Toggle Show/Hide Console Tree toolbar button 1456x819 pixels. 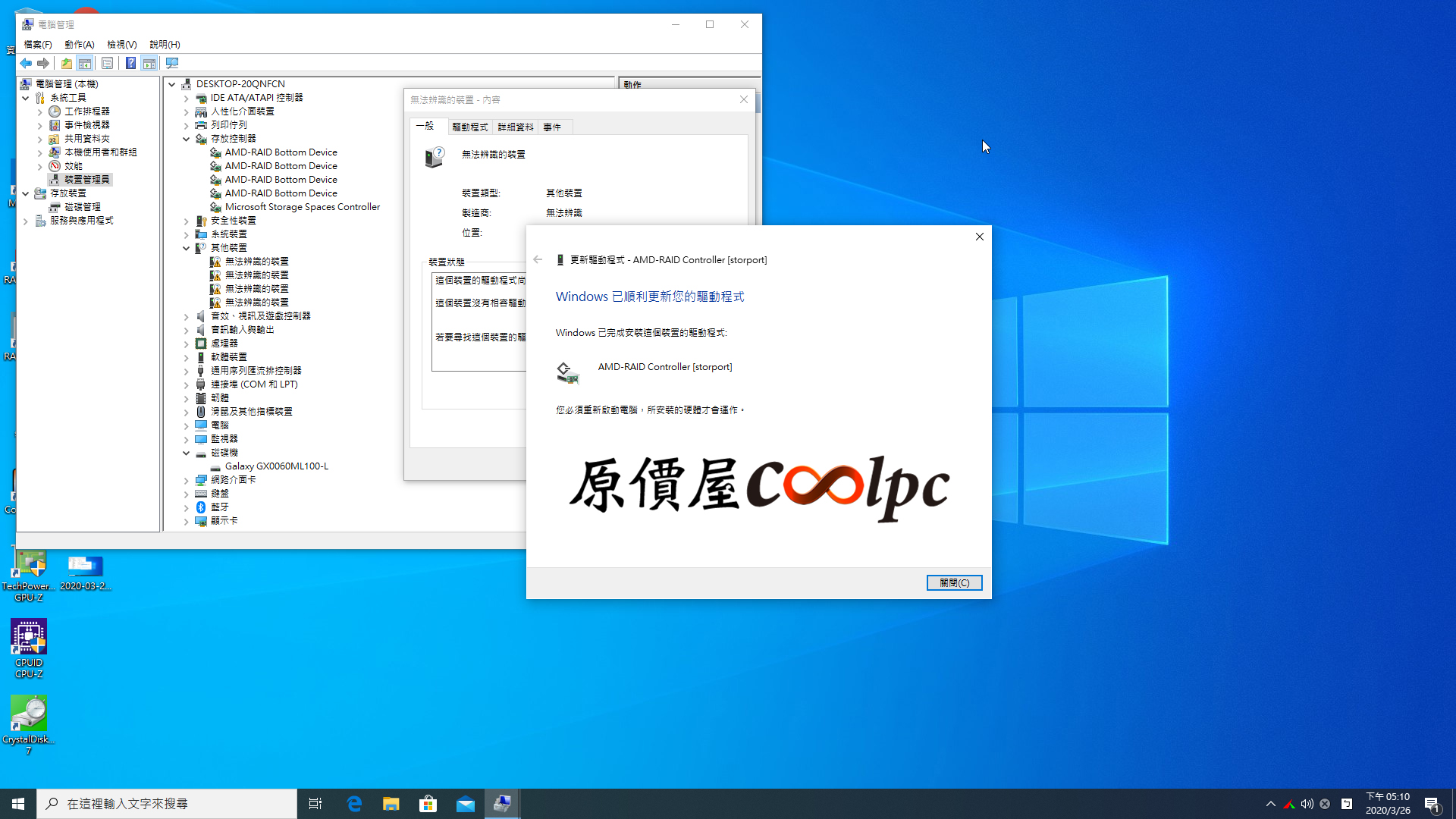tap(85, 64)
